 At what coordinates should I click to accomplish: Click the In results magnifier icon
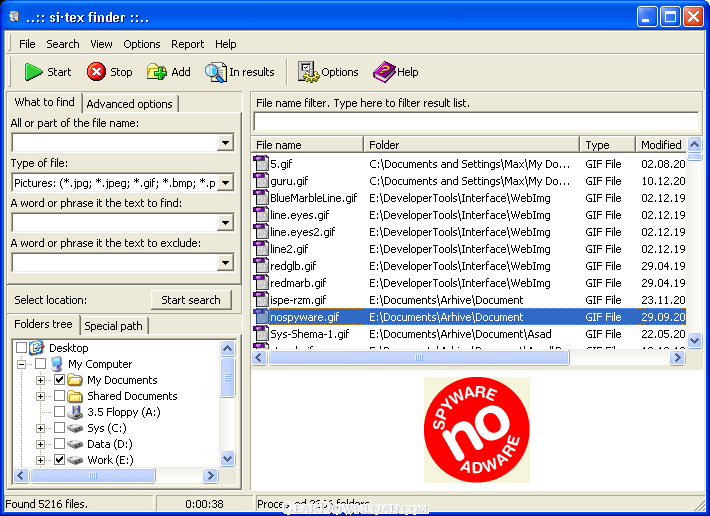(x=216, y=72)
